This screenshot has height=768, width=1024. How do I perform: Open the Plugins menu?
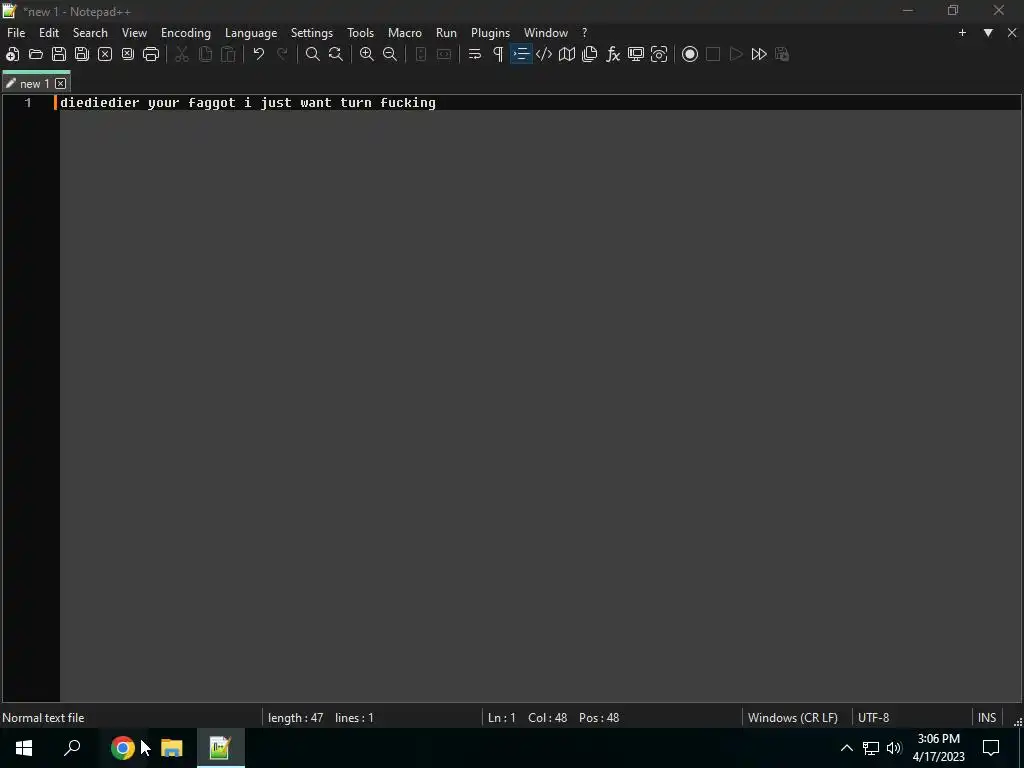(x=490, y=33)
